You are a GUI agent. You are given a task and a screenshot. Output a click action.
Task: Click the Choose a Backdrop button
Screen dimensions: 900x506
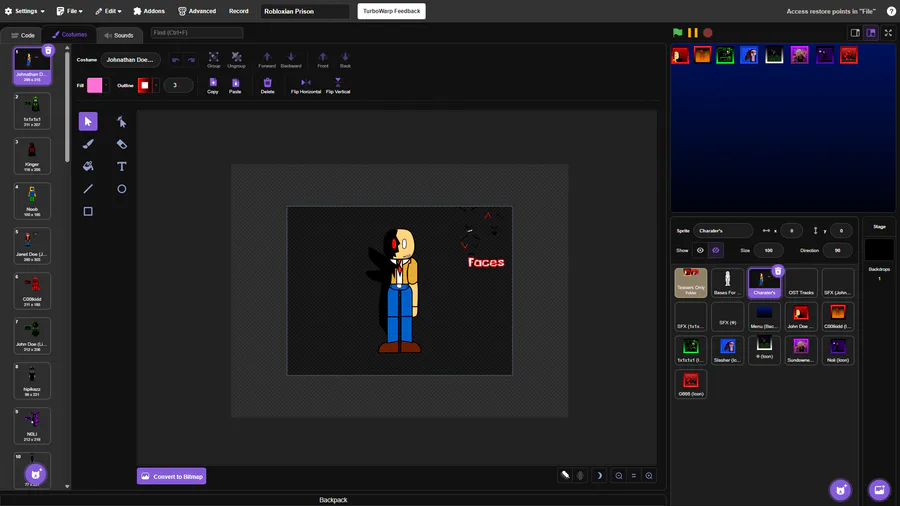pos(879,490)
